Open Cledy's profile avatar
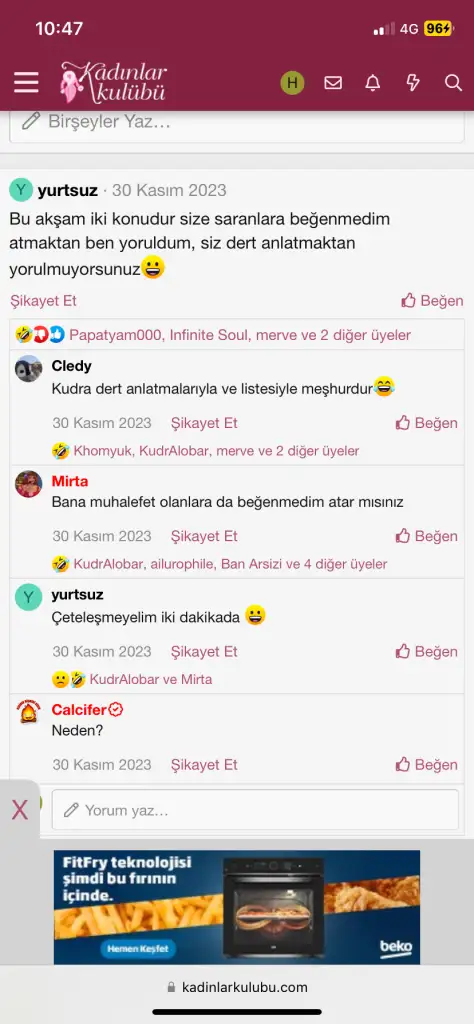 29,368
